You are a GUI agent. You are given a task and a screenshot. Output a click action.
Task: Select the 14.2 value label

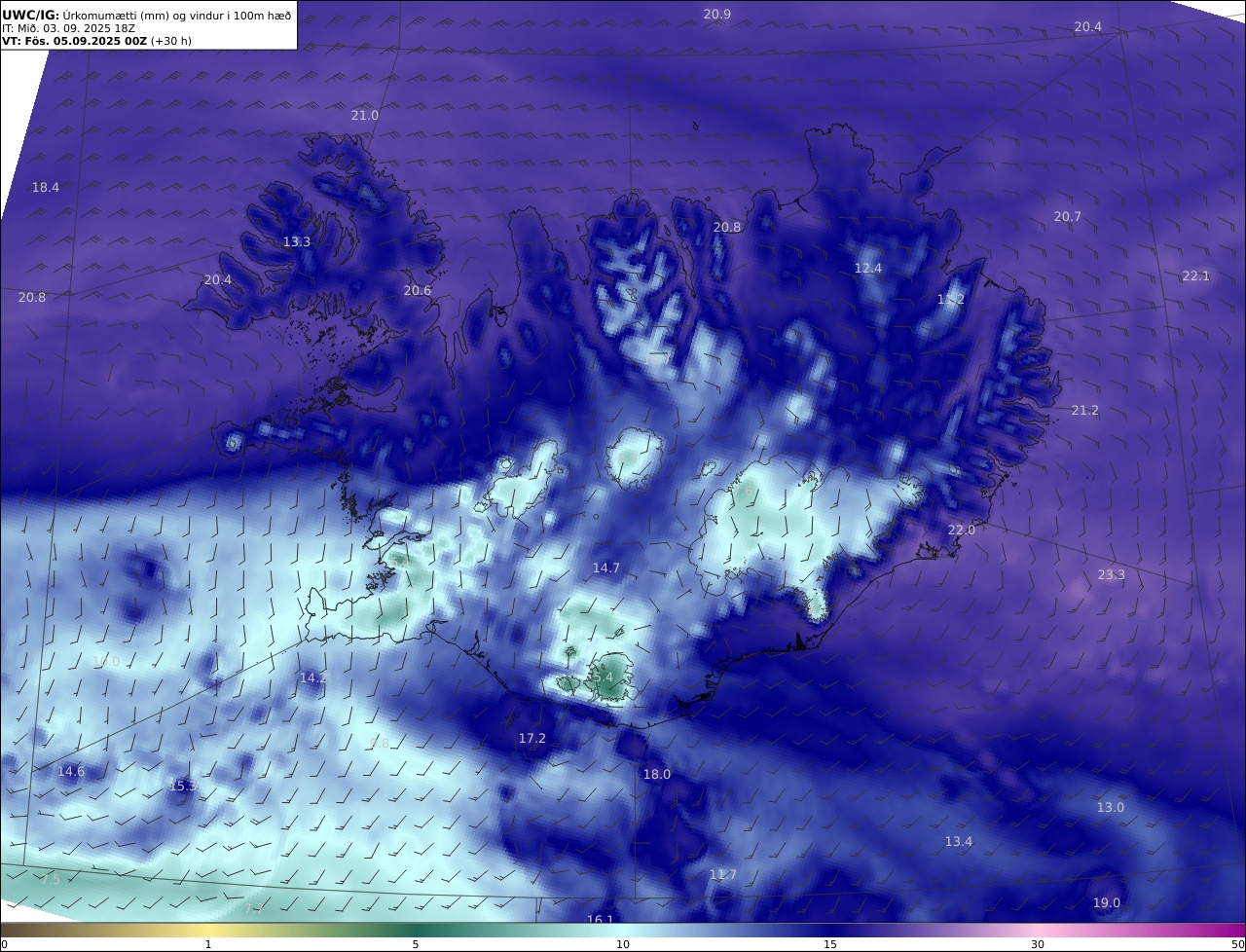[313, 677]
